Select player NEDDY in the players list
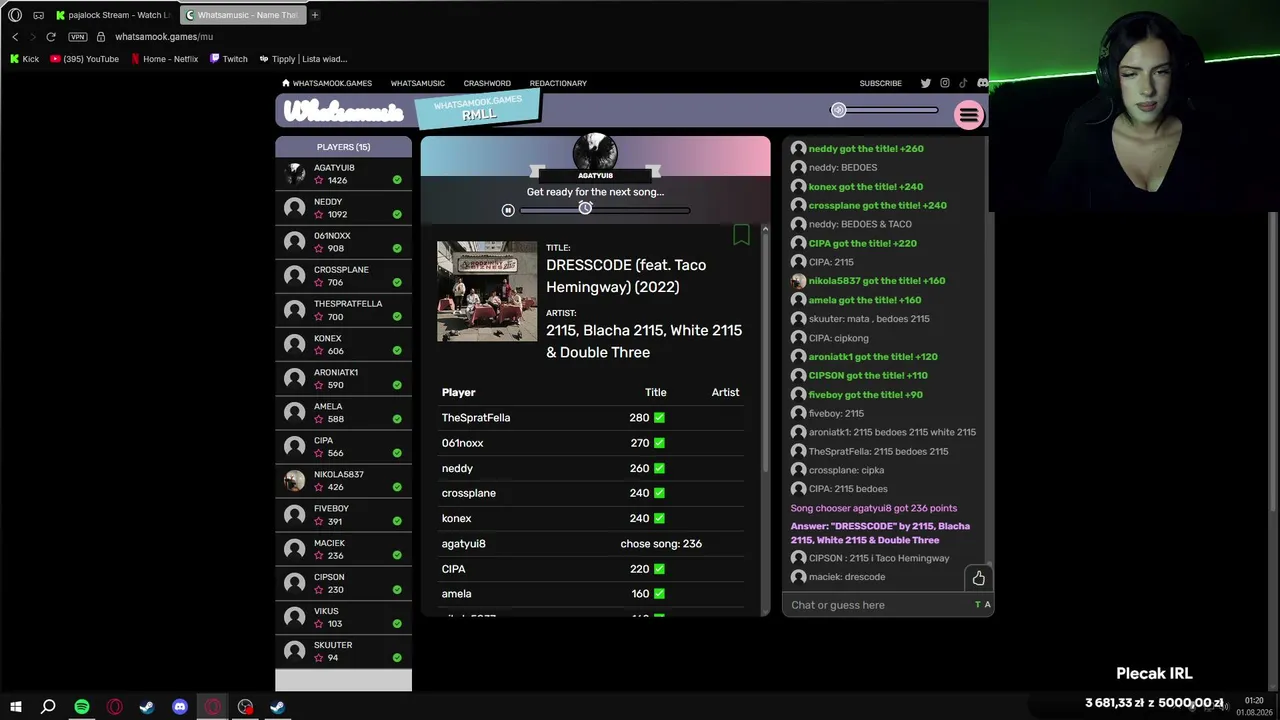The height and width of the screenshot is (720, 1280). (343, 208)
